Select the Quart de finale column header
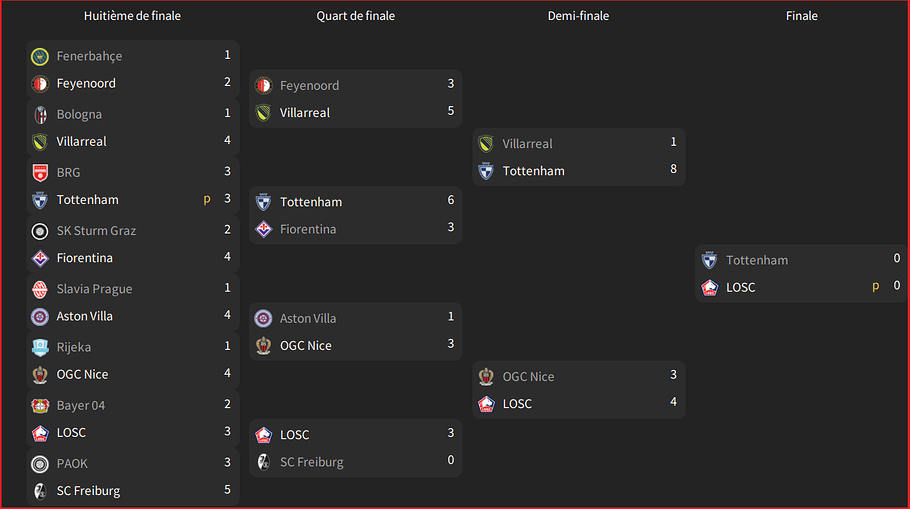 click(355, 16)
